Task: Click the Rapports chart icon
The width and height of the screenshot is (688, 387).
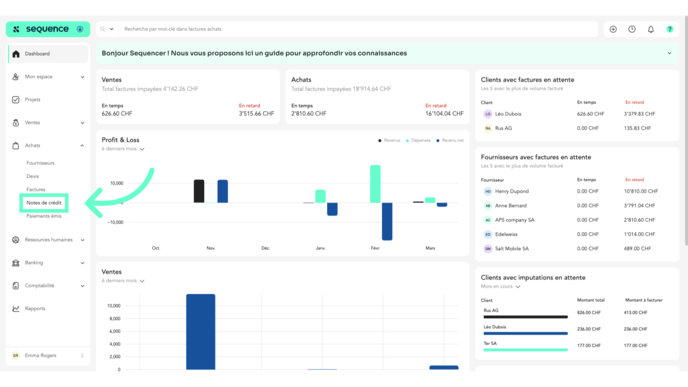Action: tap(16, 309)
